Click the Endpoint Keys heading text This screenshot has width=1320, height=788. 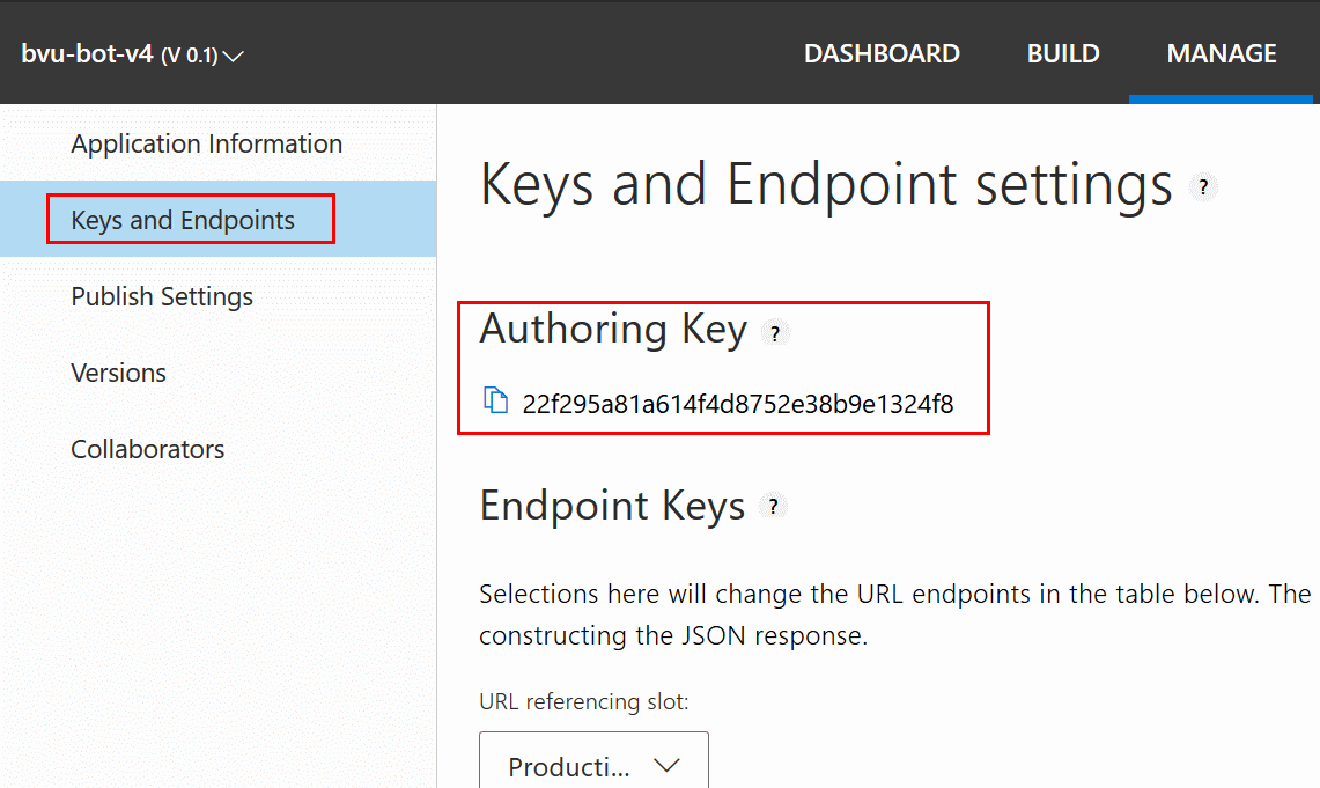click(x=612, y=506)
